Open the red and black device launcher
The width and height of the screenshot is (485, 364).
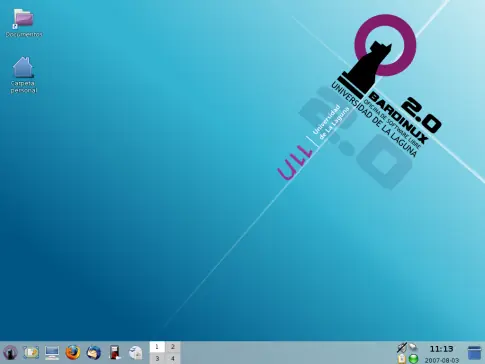point(115,353)
